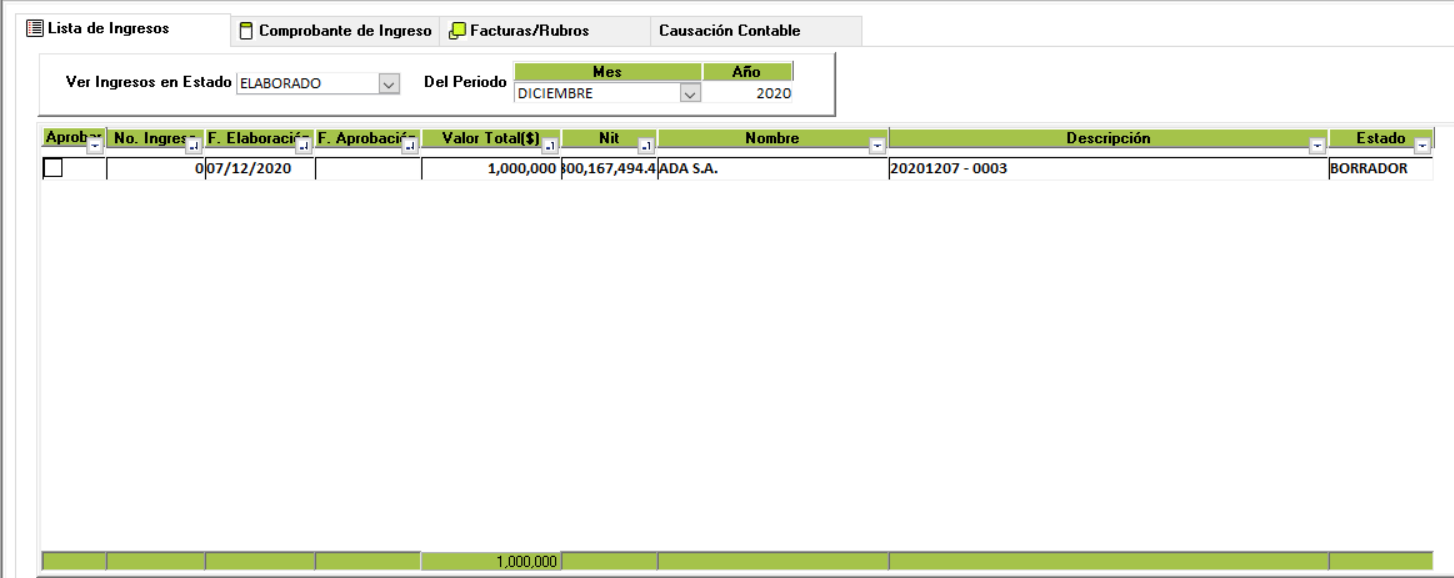Open the Mes dropdown showing DICIEMBRE
The image size is (1454, 578).
point(689,93)
